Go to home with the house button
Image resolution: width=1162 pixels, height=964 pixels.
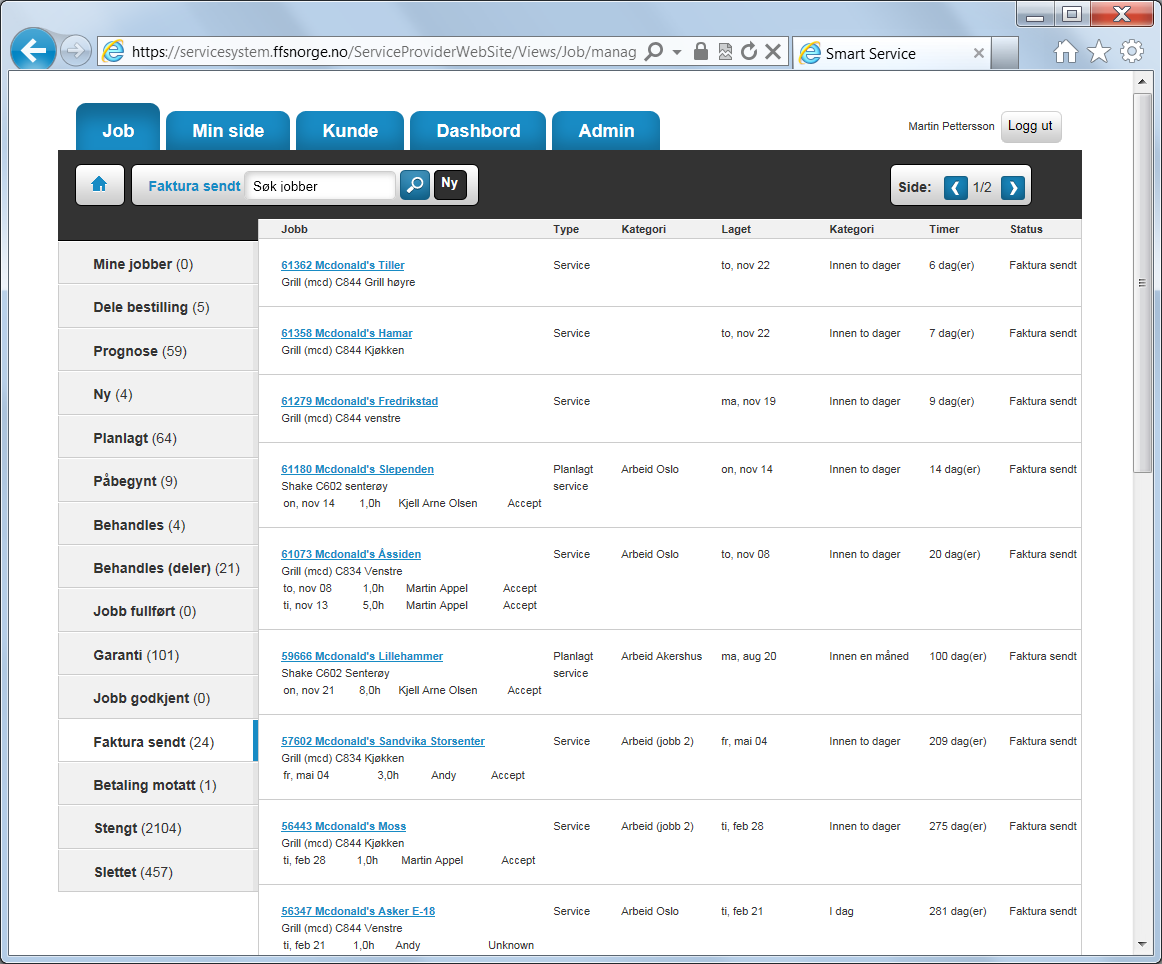tap(99, 185)
